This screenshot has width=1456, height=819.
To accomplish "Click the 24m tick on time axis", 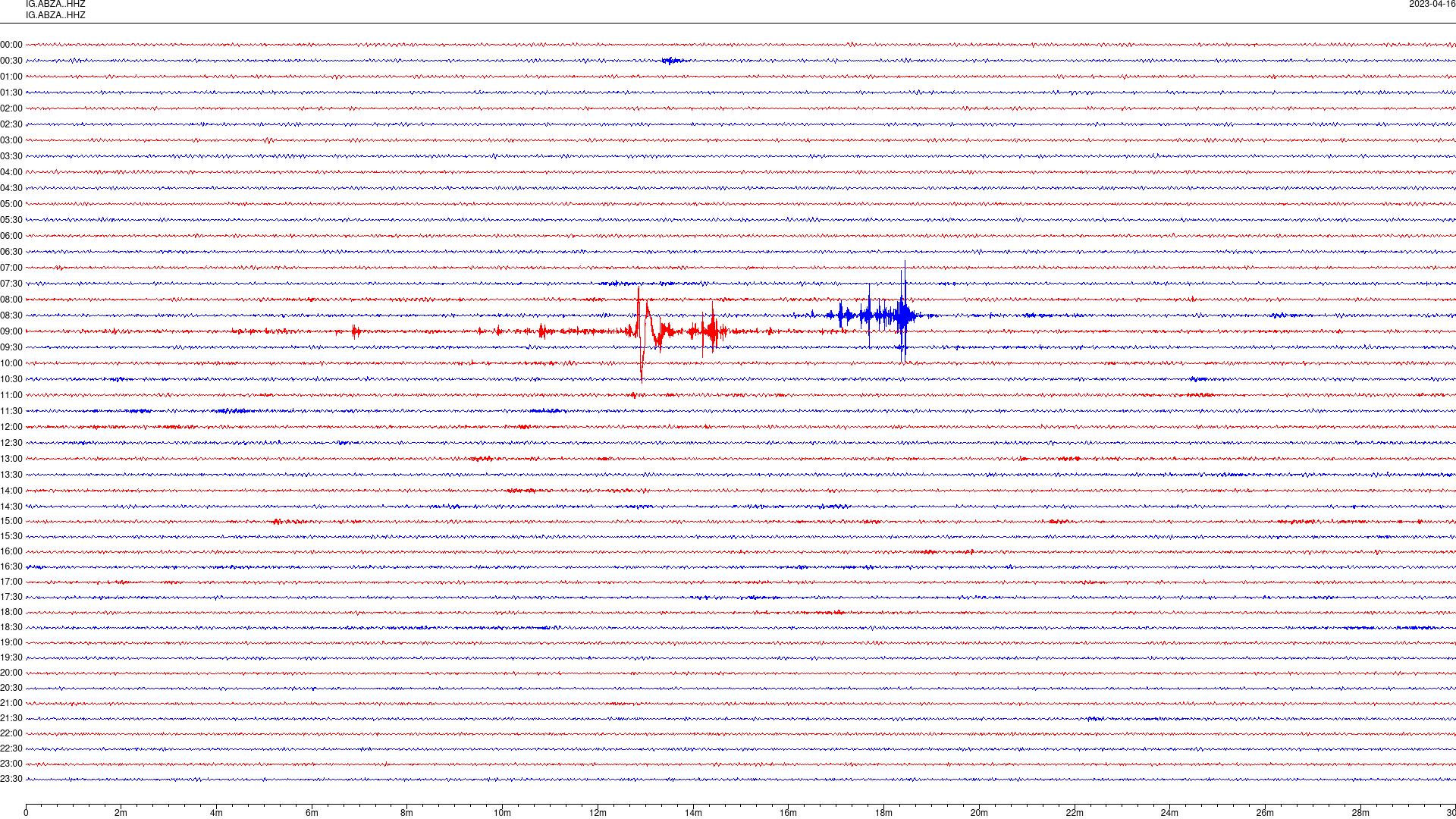I will point(1169,812).
